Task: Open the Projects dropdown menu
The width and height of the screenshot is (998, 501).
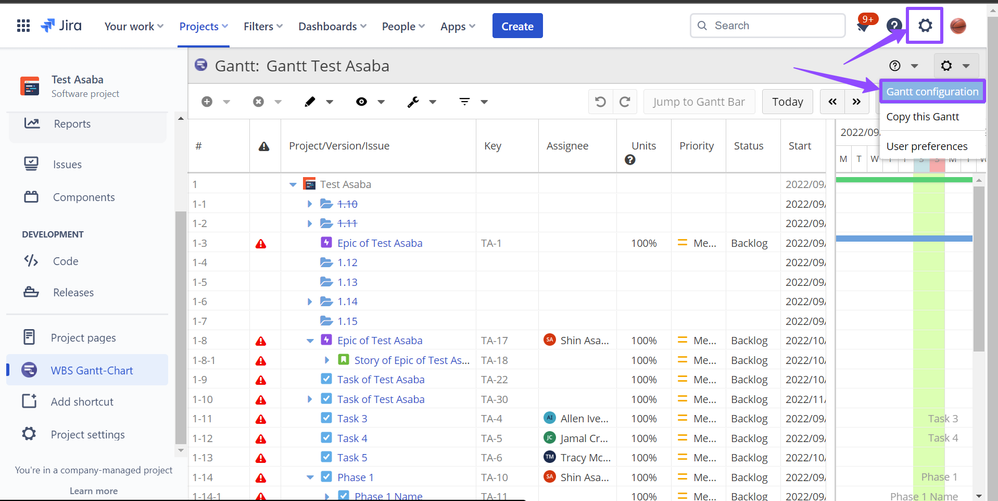Action: coord(203,26)
